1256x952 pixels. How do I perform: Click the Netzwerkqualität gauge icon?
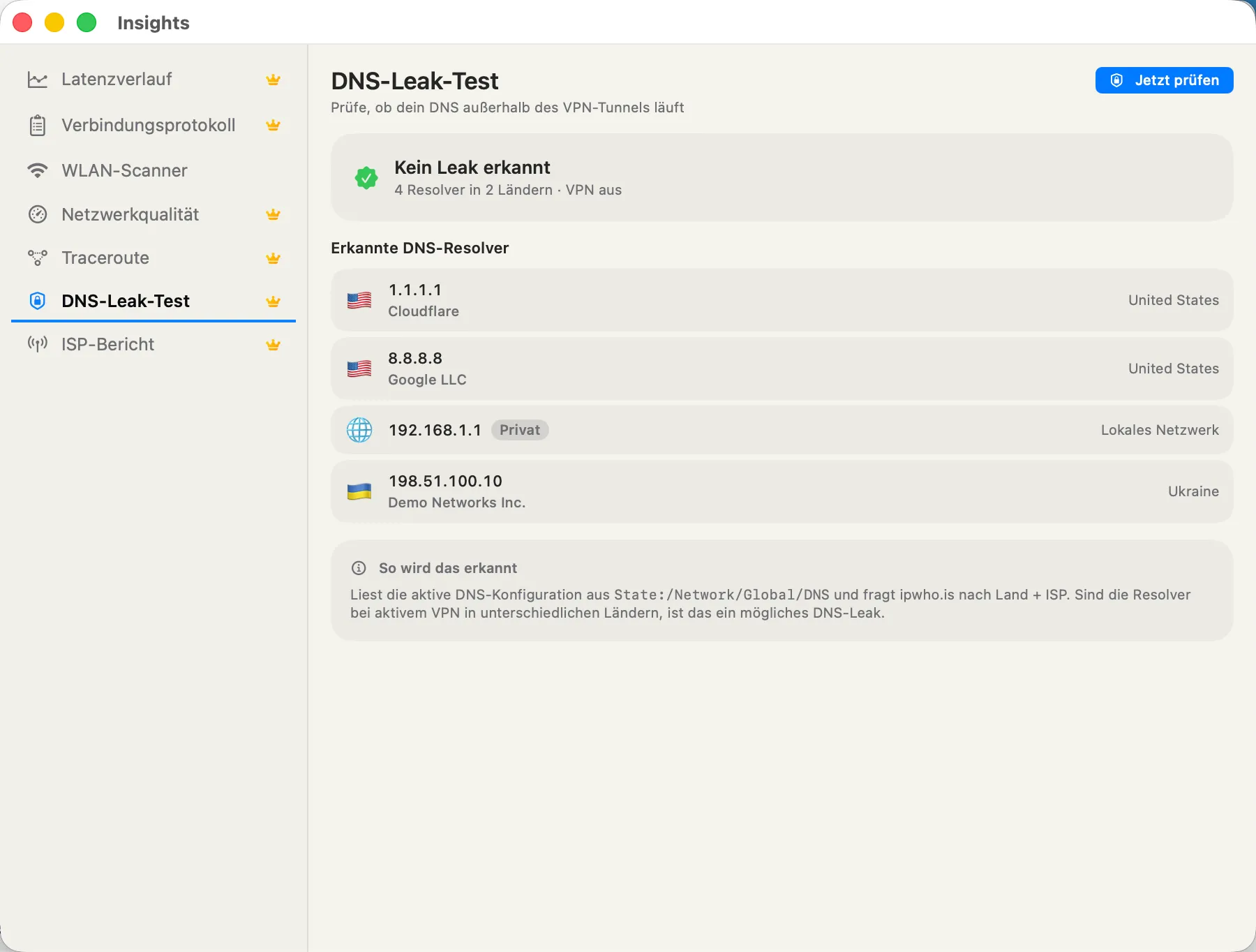38,214
